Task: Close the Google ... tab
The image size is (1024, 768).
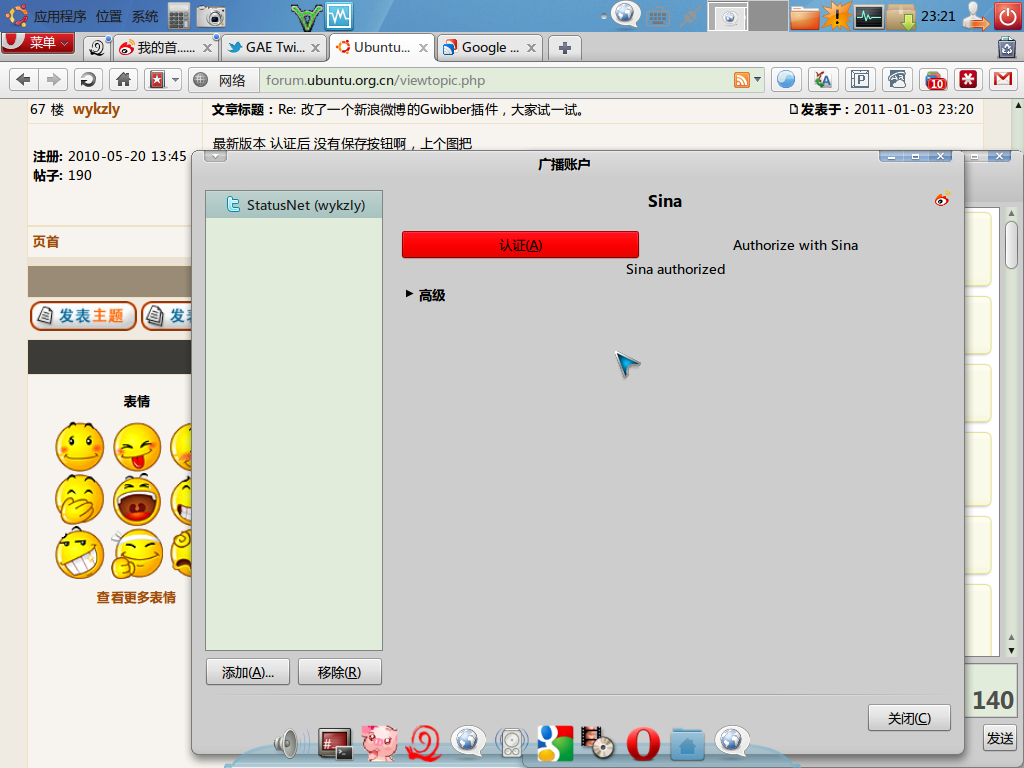Action: coord(532,48)
